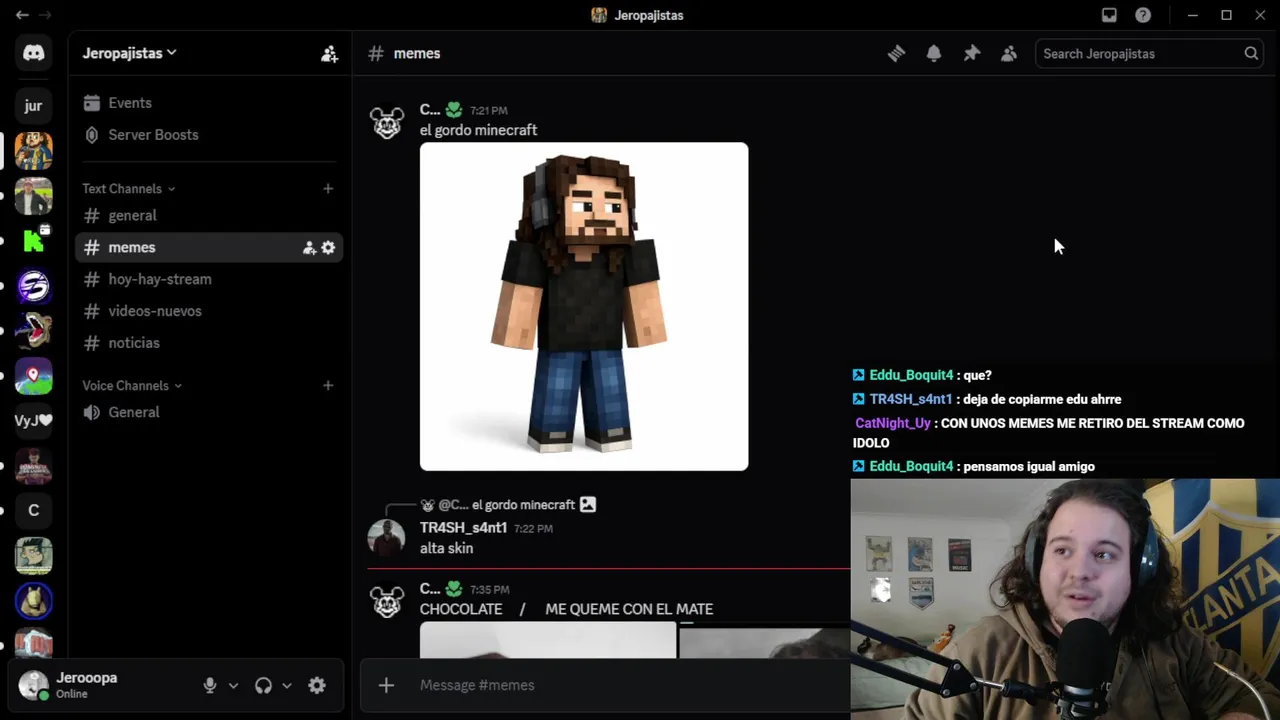Open the VyJ heart server
Image resolution: width=1280 pixels, height=720 pixels.
click(x=33, y=421)
